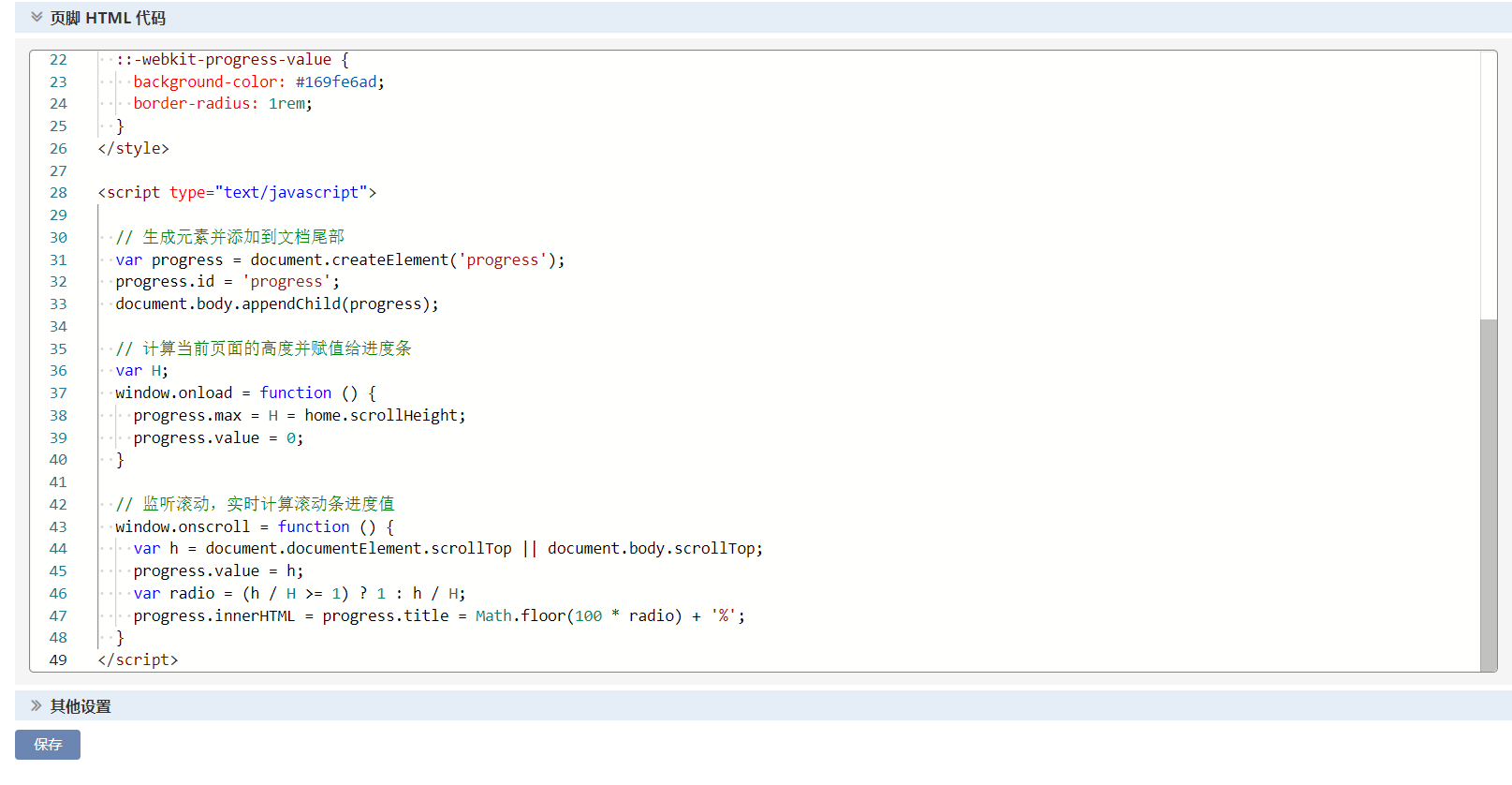Click the background-color: #169fe6ad line
This screenshot has height=785, width=1512.
click(258, 81)
